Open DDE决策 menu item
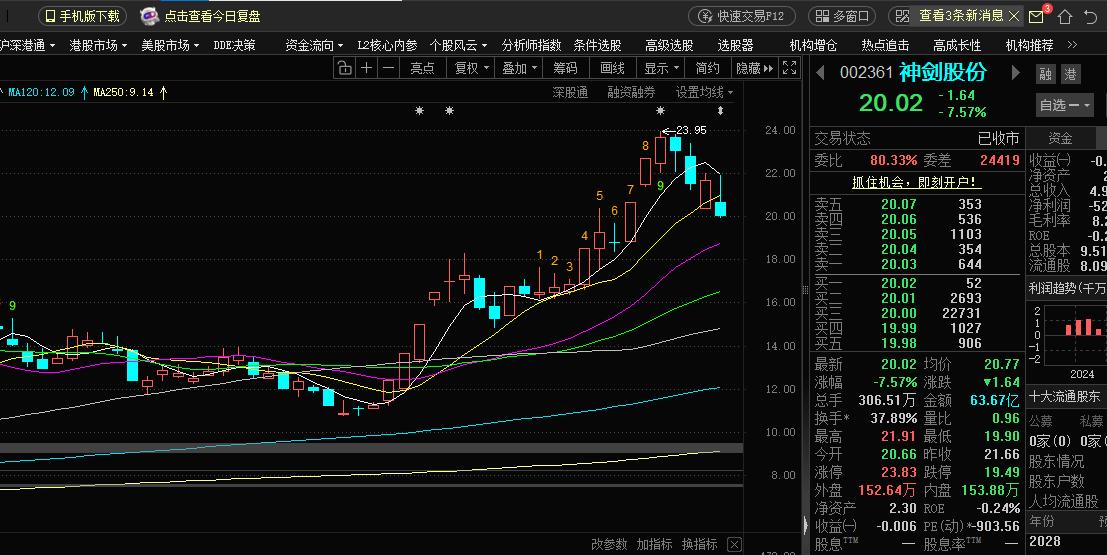1107x555 pixels. coord(234,46)
